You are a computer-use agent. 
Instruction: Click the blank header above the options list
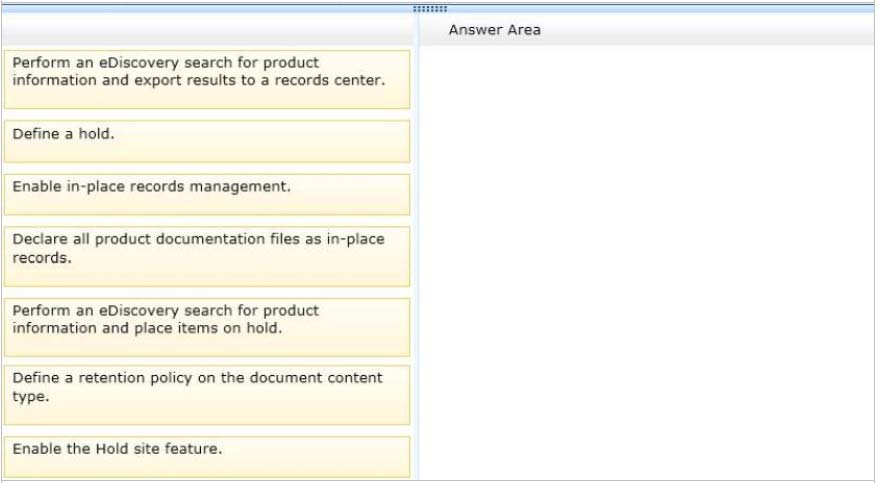206,30
